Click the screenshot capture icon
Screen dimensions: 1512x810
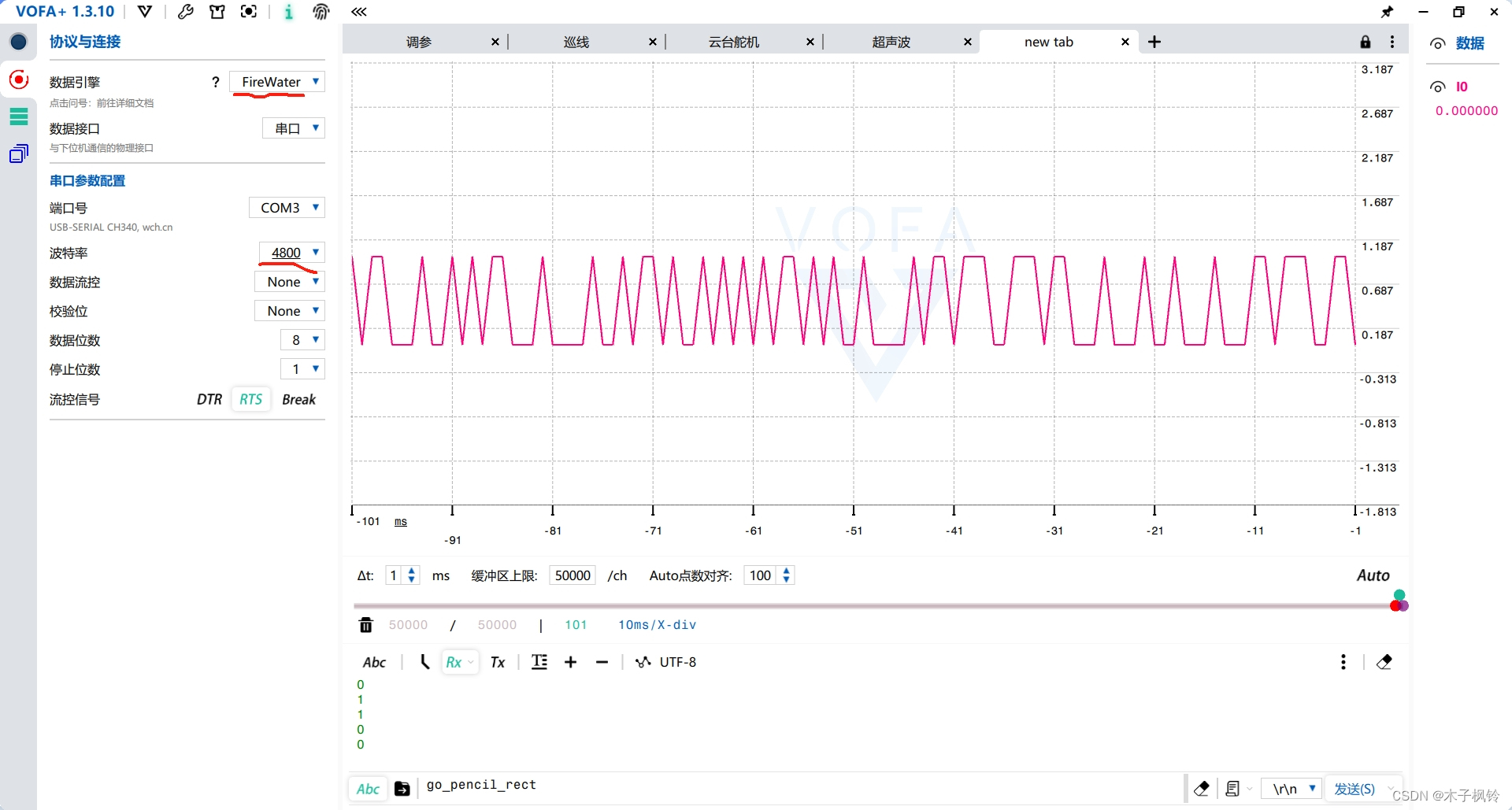coord(249,12)
